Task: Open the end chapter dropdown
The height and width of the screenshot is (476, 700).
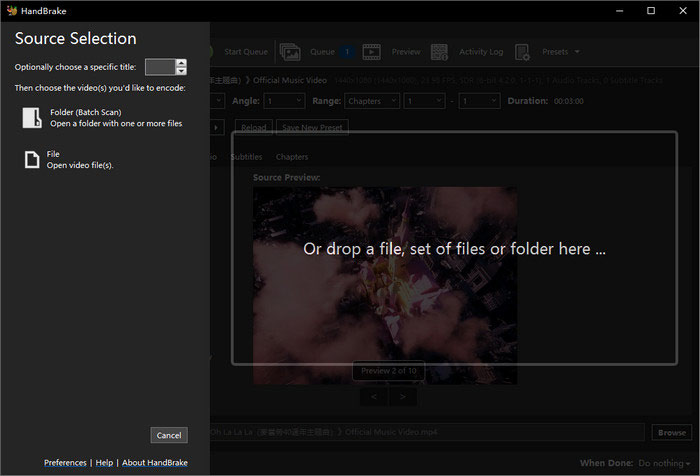Action: [x=479, y=101]
